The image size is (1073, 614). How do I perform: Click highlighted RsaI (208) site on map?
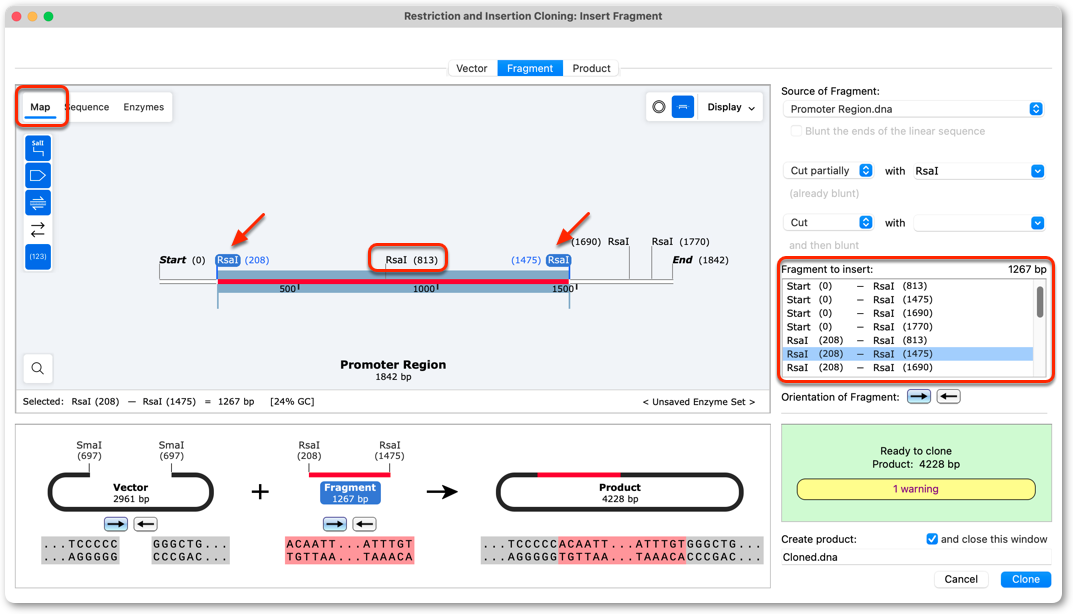coord(228,260)
